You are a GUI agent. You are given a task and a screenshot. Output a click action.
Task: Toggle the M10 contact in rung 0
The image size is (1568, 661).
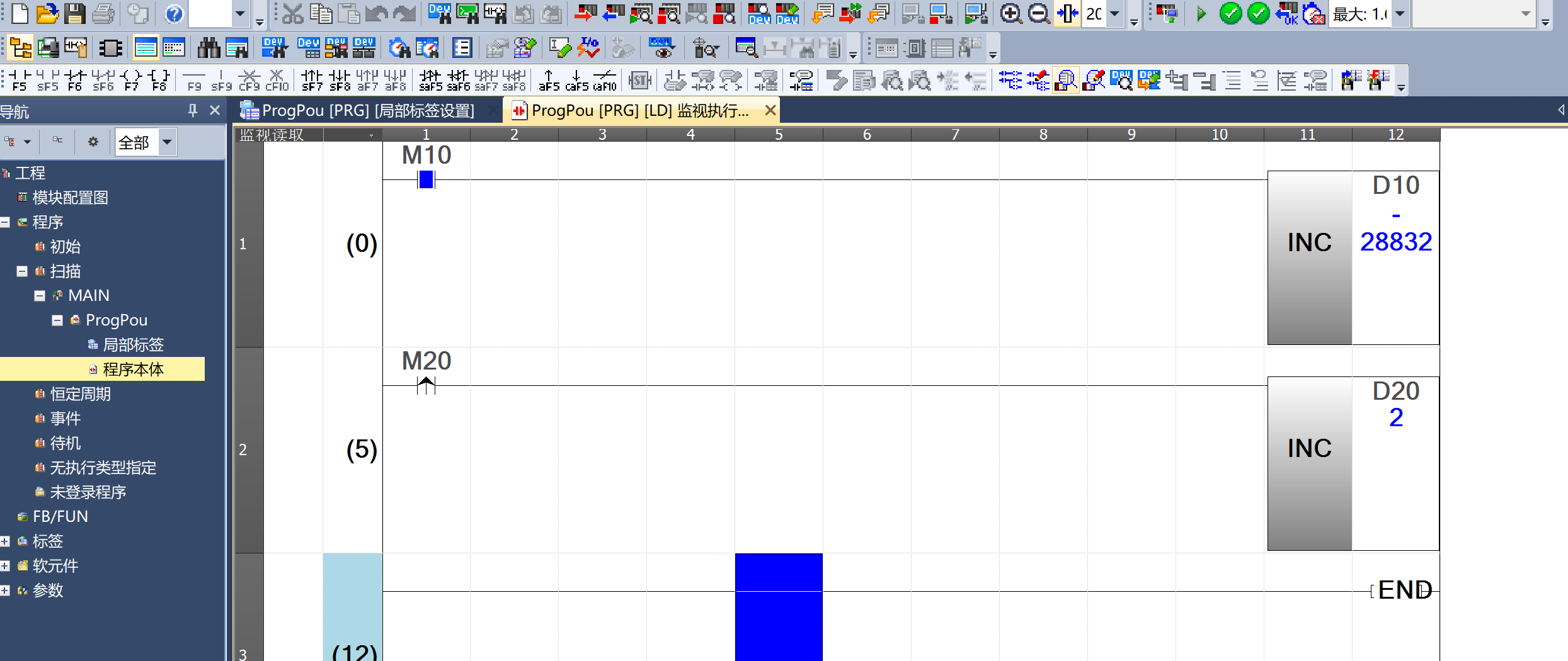[426, 179]
